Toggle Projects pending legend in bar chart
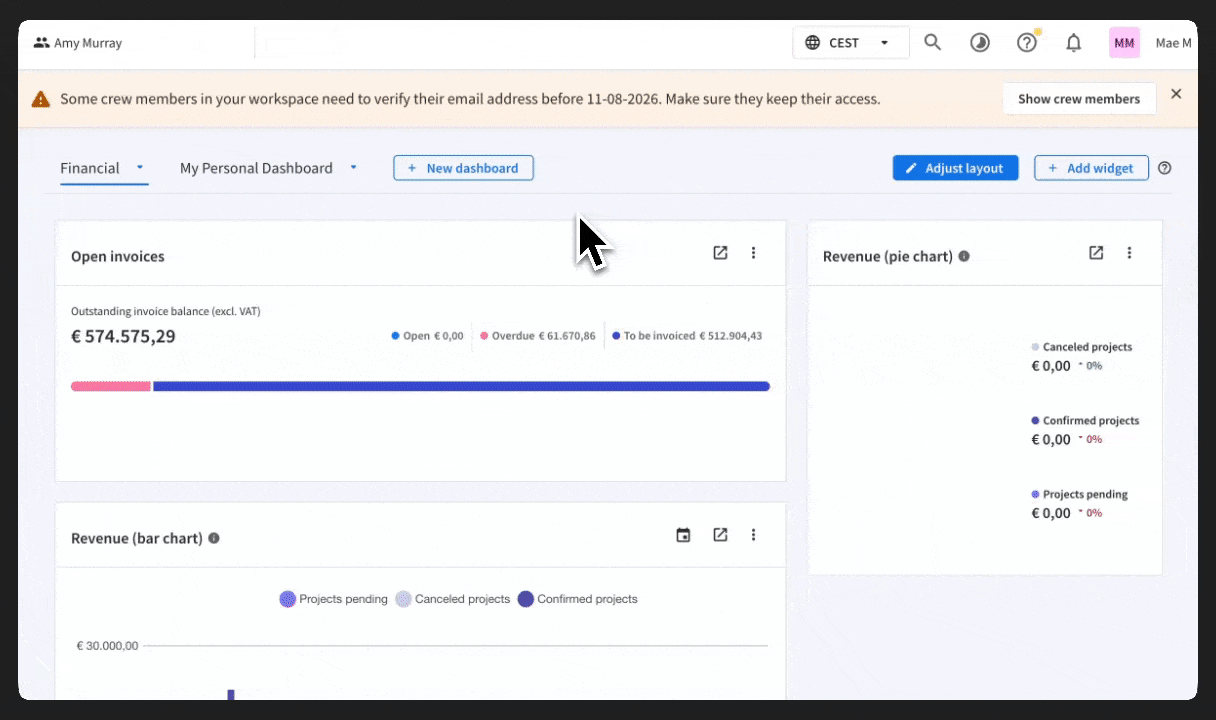This screenshot has height=720, width=1216. (333, 599)
